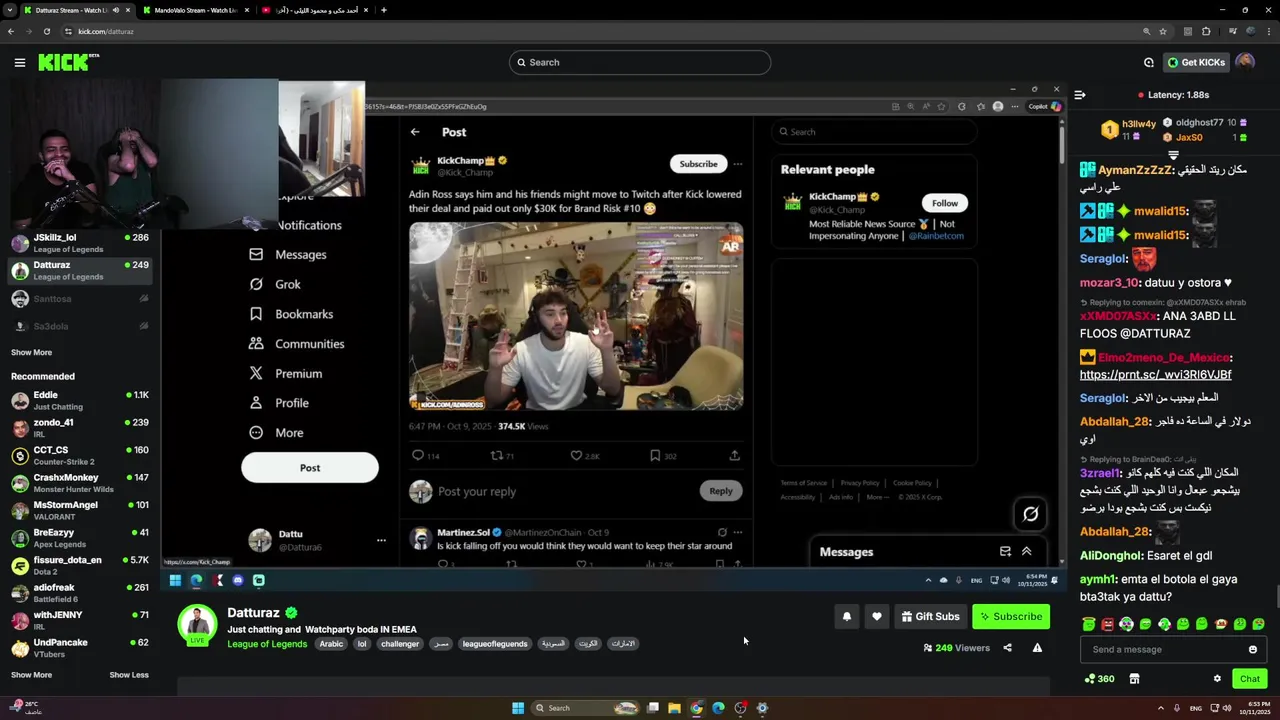The width and height of the screenshot is (1280, 720).
Task: Open volume control in system tray
Action: [x=1227, y=708]
